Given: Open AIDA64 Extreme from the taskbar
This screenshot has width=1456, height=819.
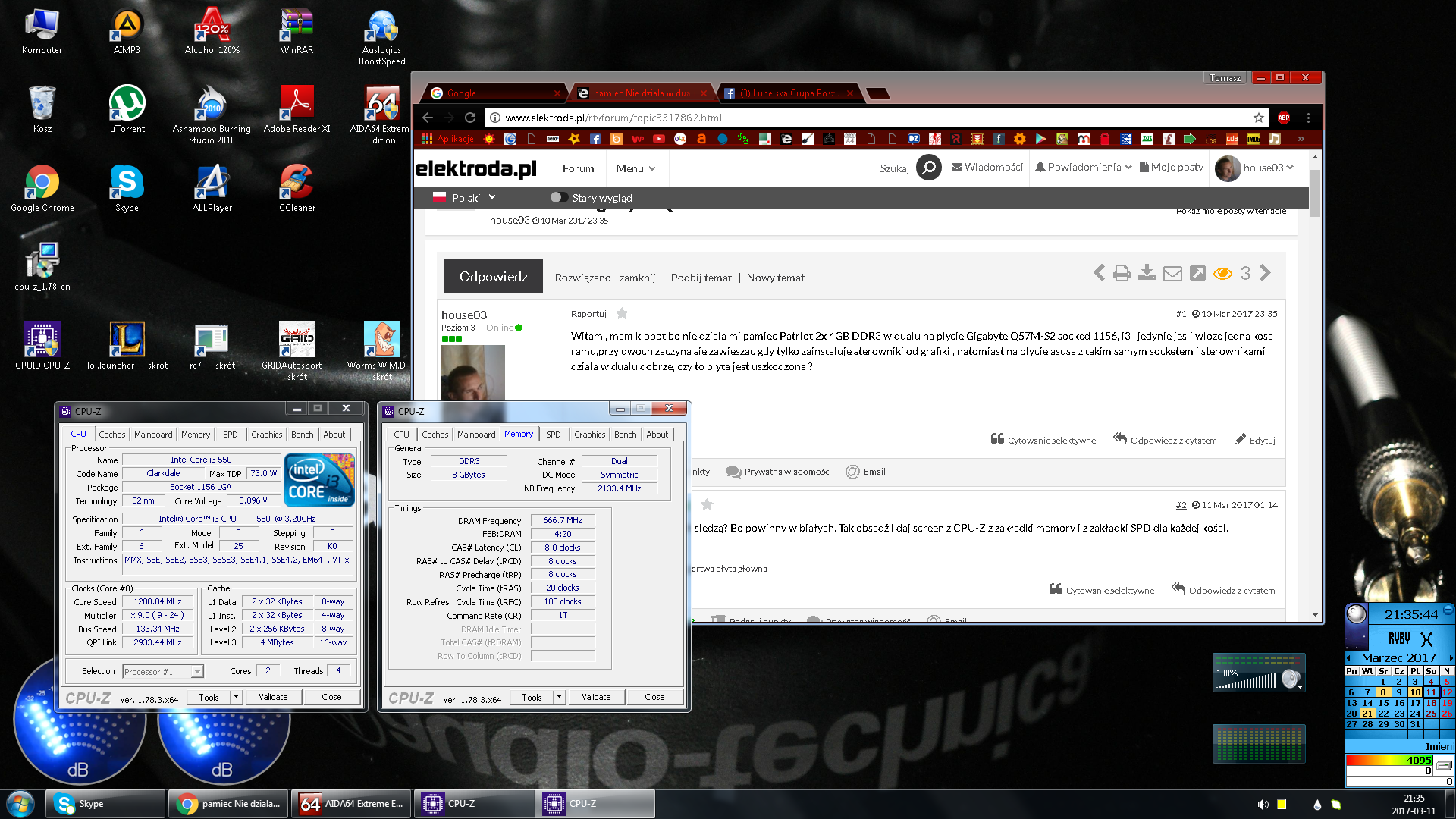Looking at the screenshot, I should [x=353, y=804].
